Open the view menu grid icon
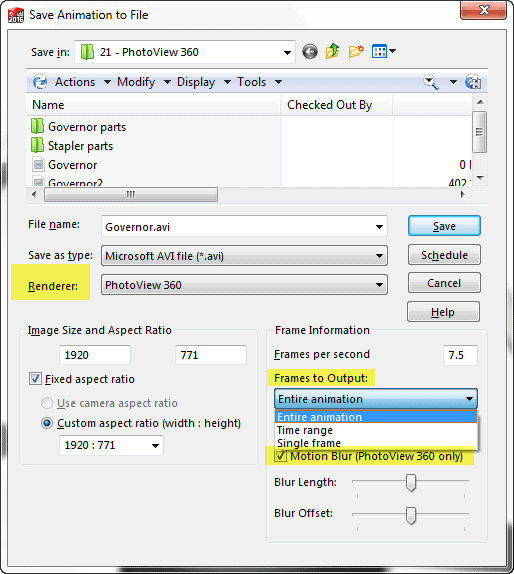The height and width of the screenshot is (574, 514). pos(384,51)
